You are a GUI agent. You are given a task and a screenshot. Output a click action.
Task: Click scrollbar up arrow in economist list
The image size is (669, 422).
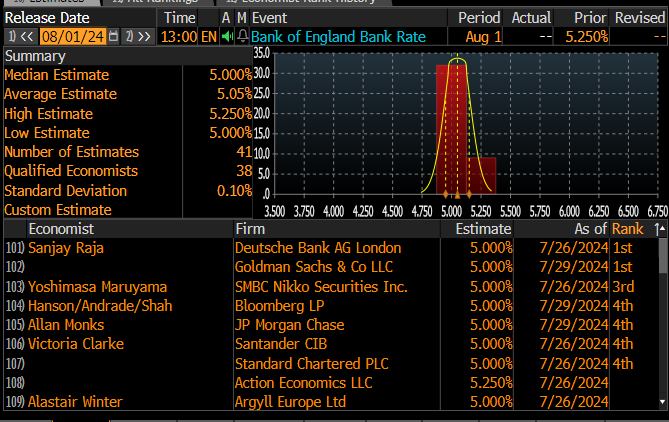662,229
